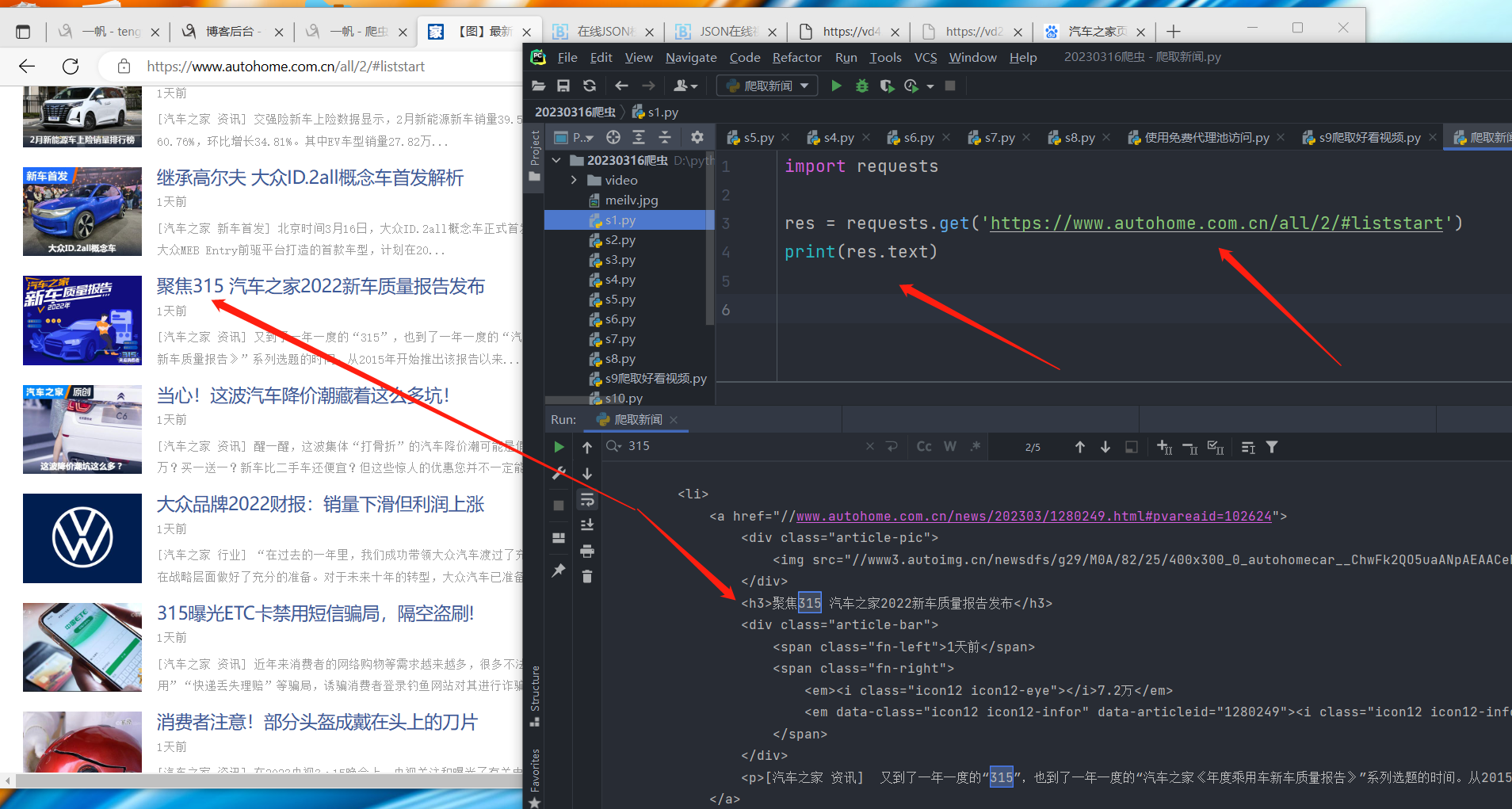The image size is (1512, 809).
Task: Collapse the 20230316爬虫 root folder
Action: pos(556,160)
